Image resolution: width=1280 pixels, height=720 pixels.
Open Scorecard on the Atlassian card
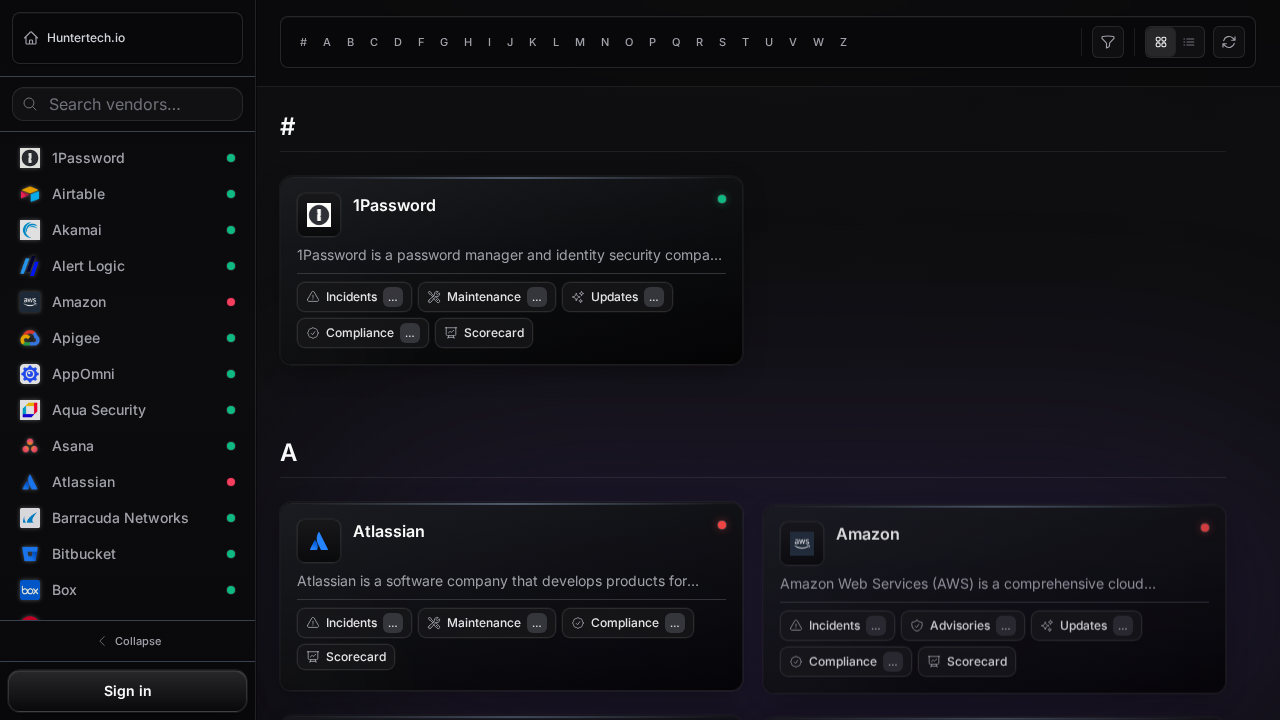coord(346,657)
